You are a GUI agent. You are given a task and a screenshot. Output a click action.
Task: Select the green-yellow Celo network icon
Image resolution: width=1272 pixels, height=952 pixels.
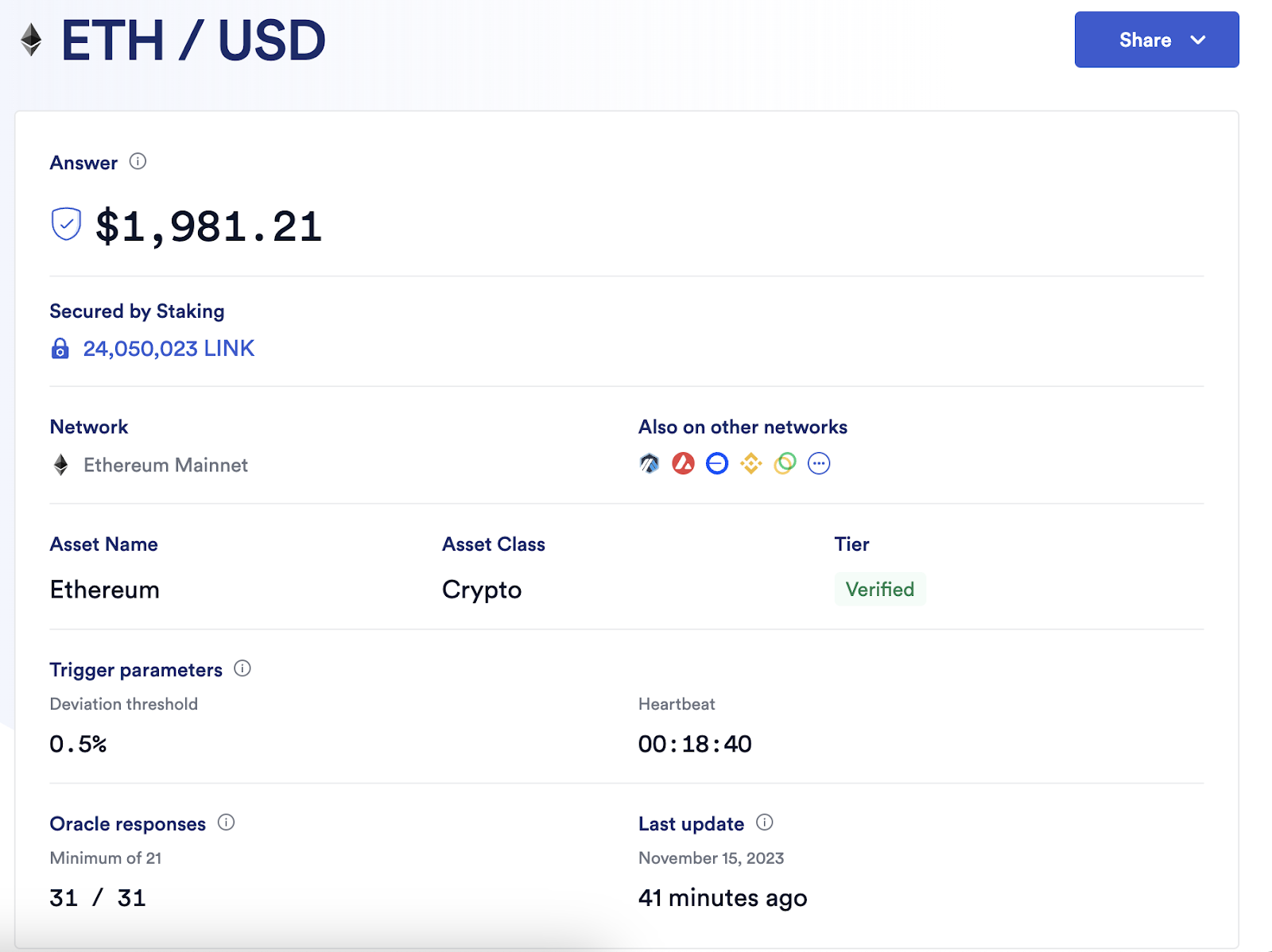click(x=785, y=463)
